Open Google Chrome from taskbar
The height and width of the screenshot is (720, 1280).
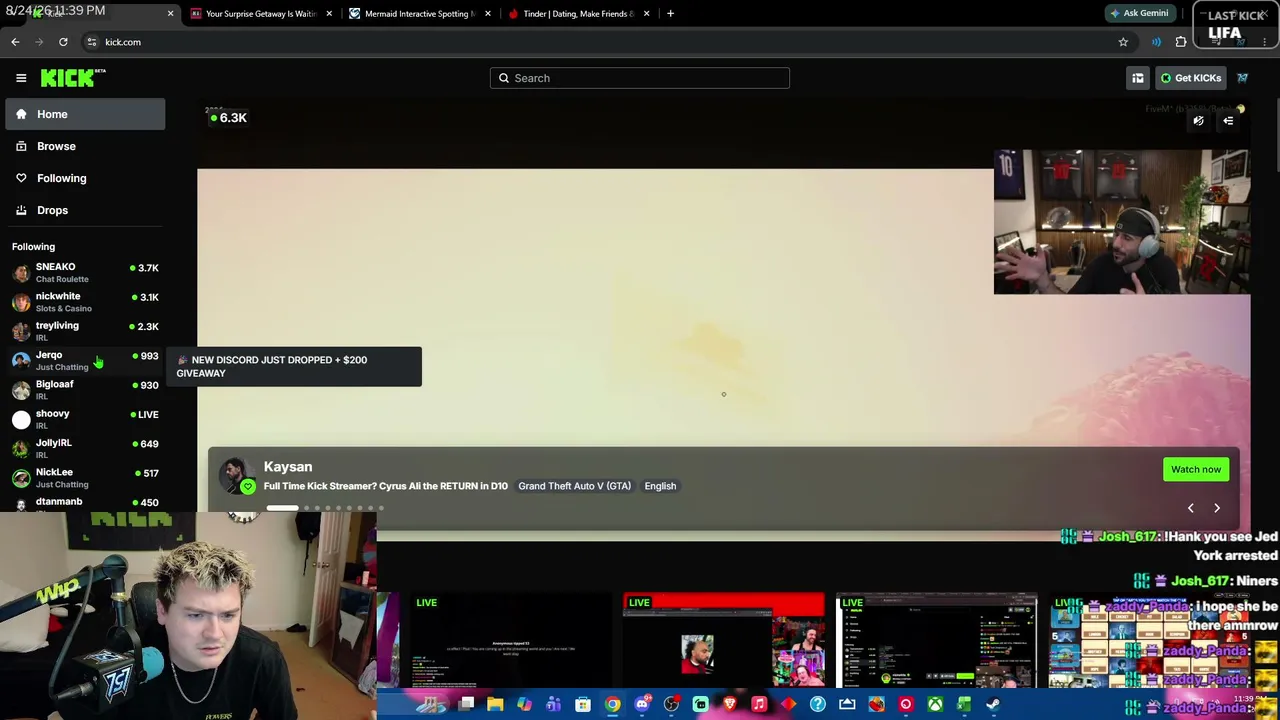(x=612, y=705)
